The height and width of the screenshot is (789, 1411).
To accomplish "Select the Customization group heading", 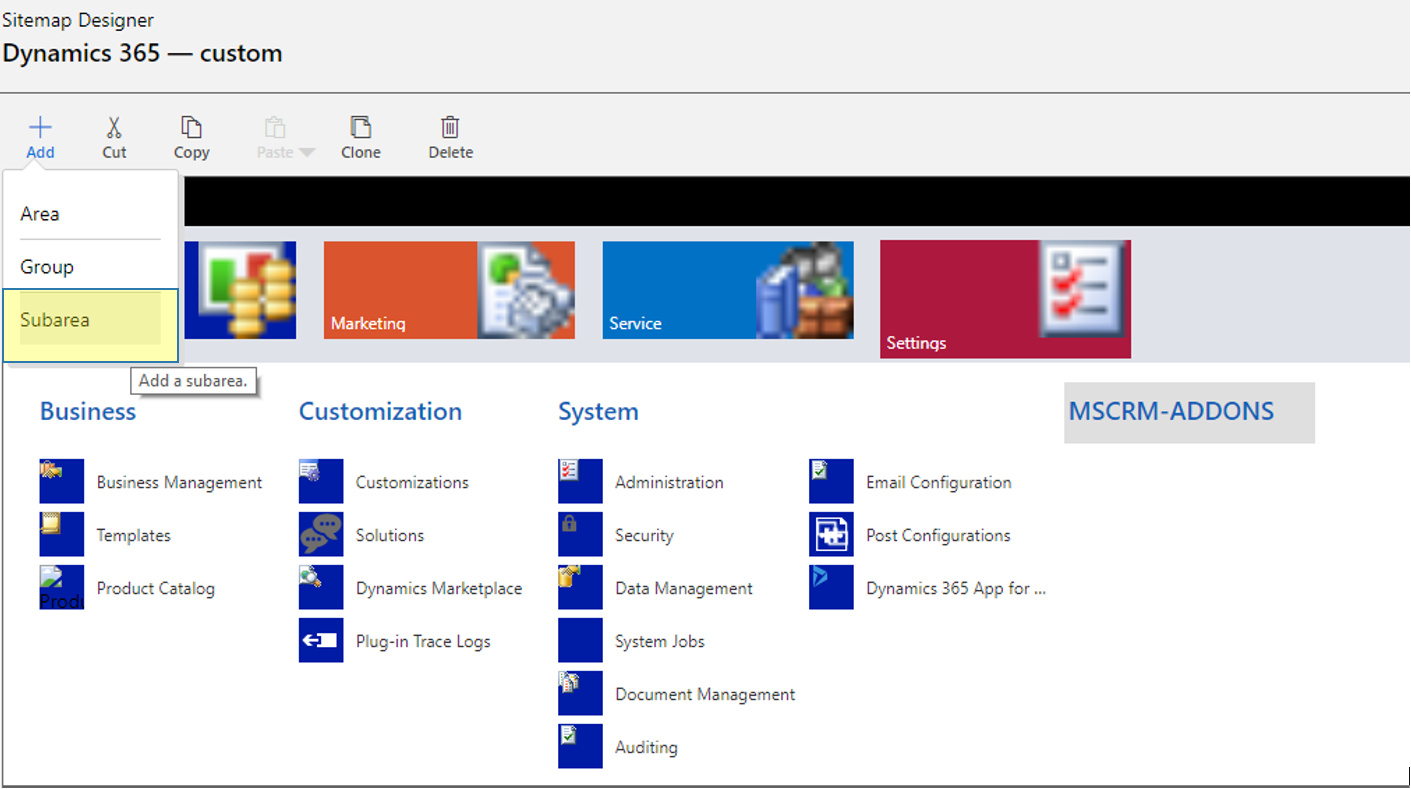I will click(380, 411).
